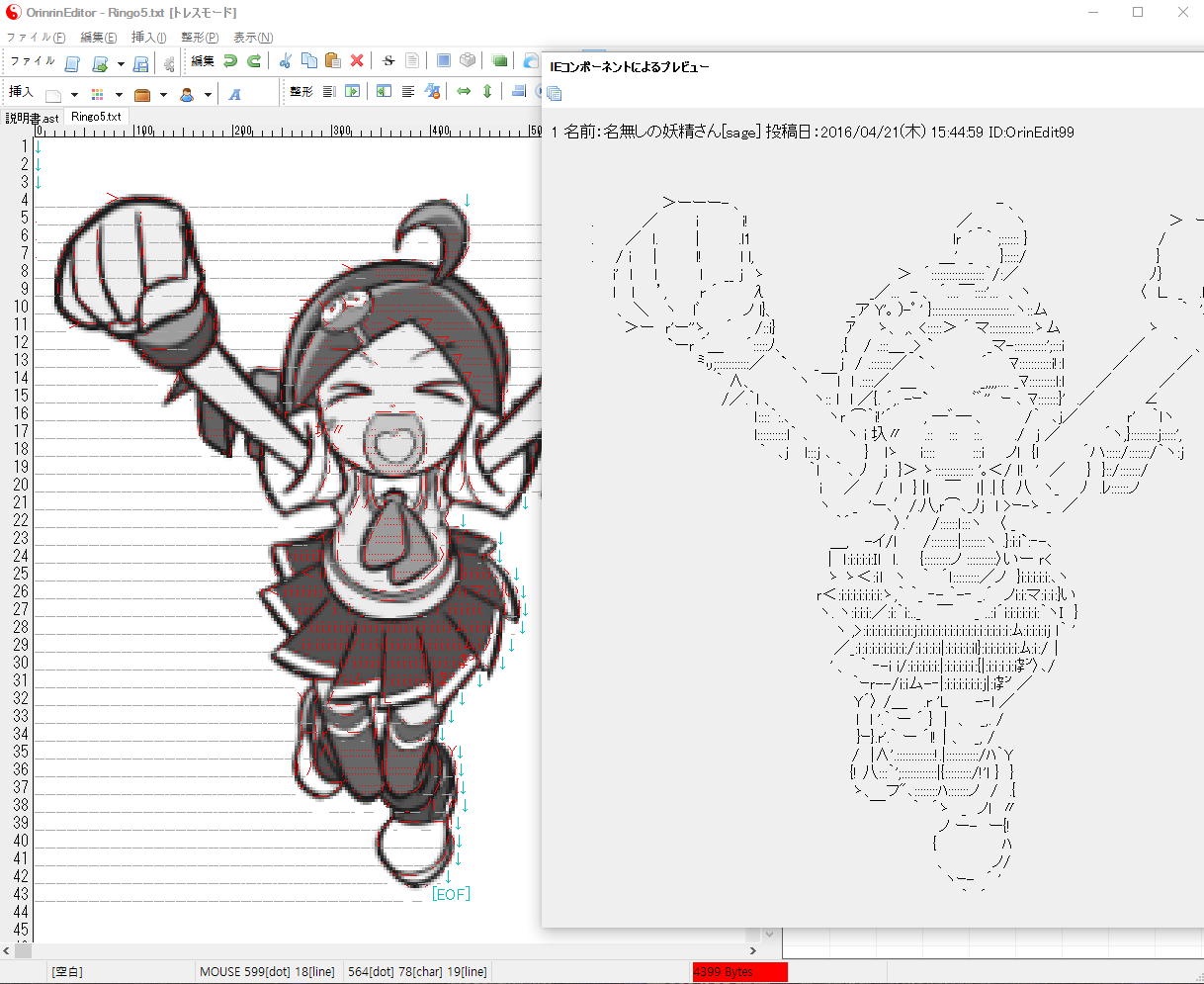
Task: Click the red byte count status indicator
Action: click(739, 972)
